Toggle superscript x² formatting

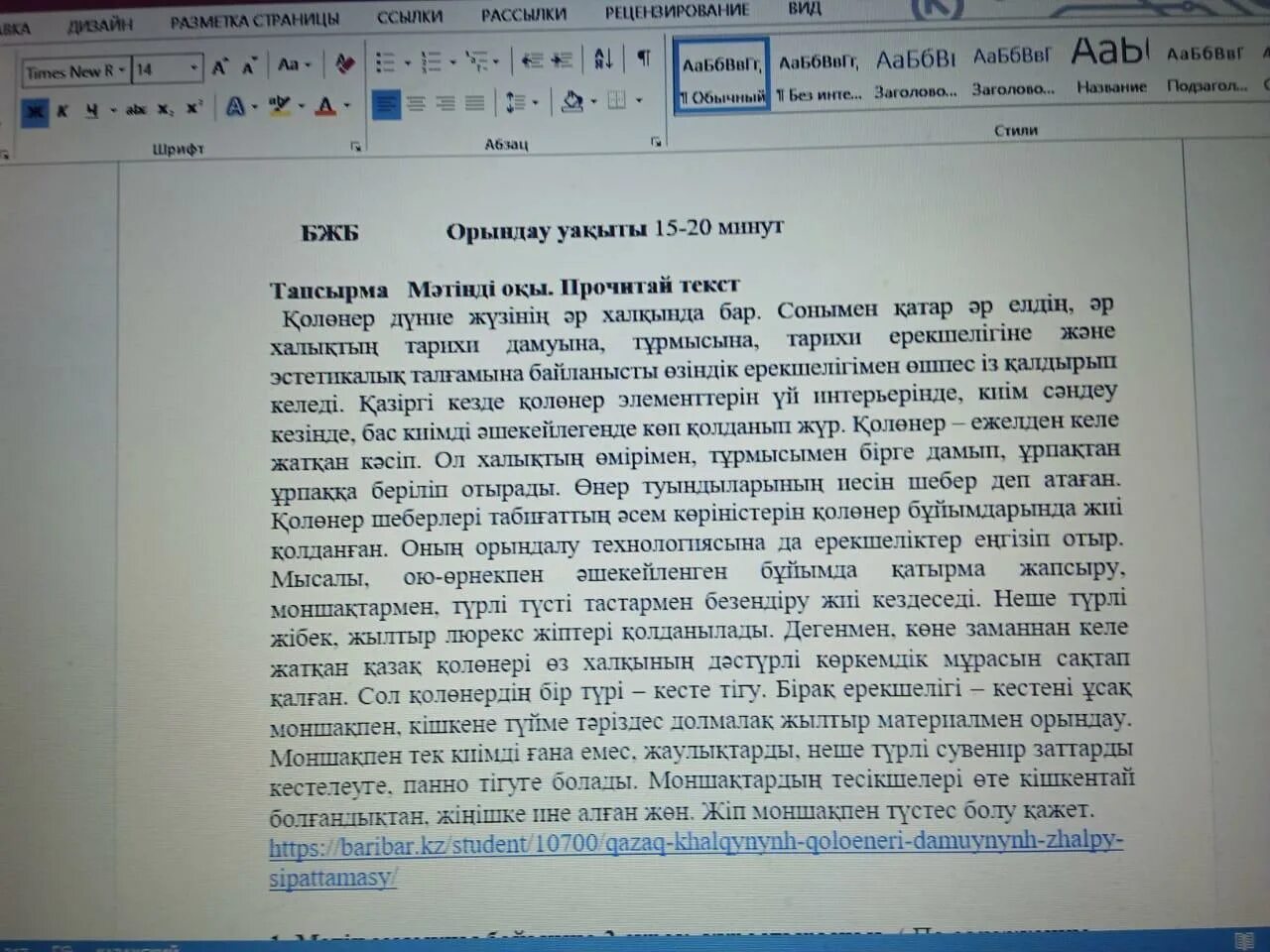click(193, 107)
